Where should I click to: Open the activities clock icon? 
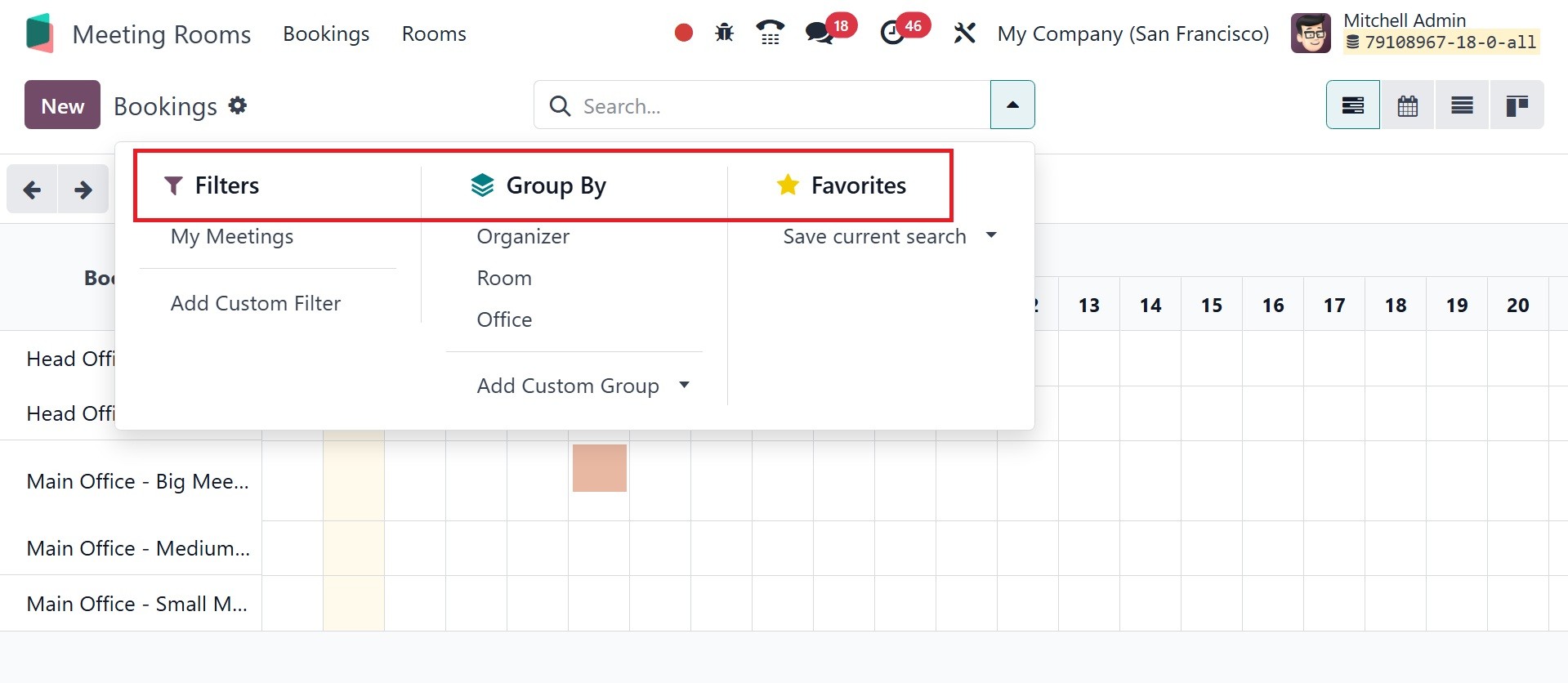click(x=892, y=33)
